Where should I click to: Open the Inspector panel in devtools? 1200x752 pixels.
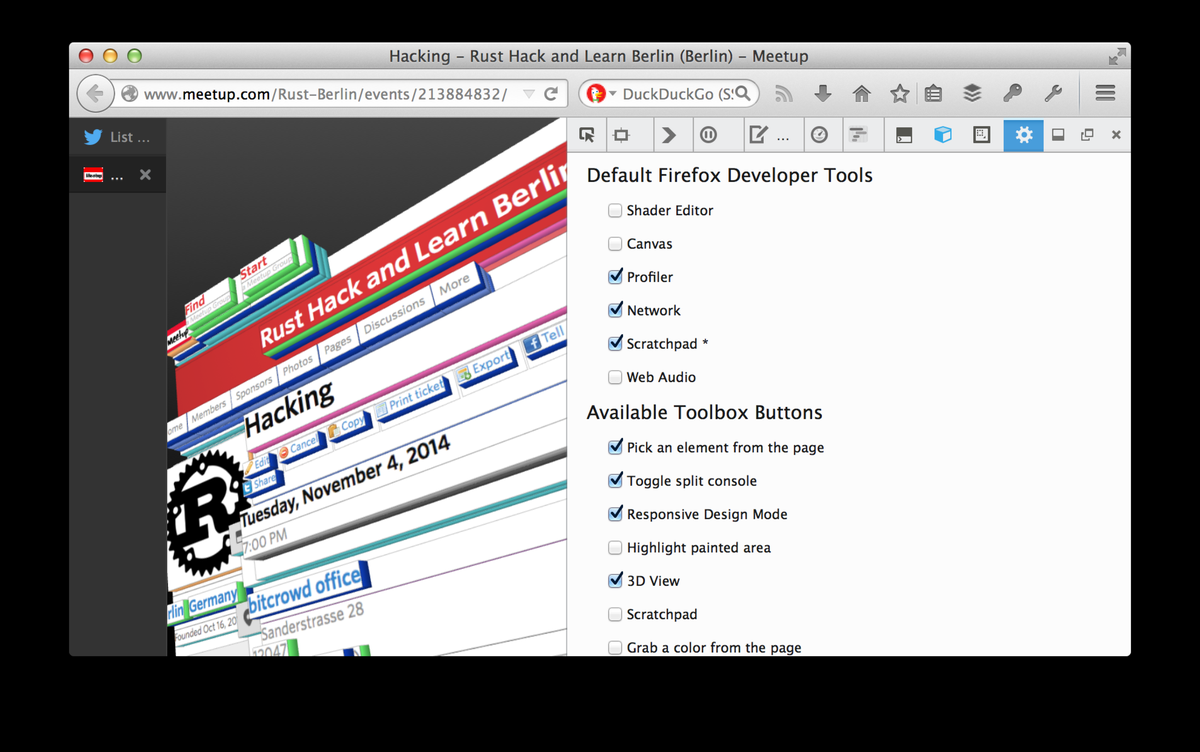(622, 135)
